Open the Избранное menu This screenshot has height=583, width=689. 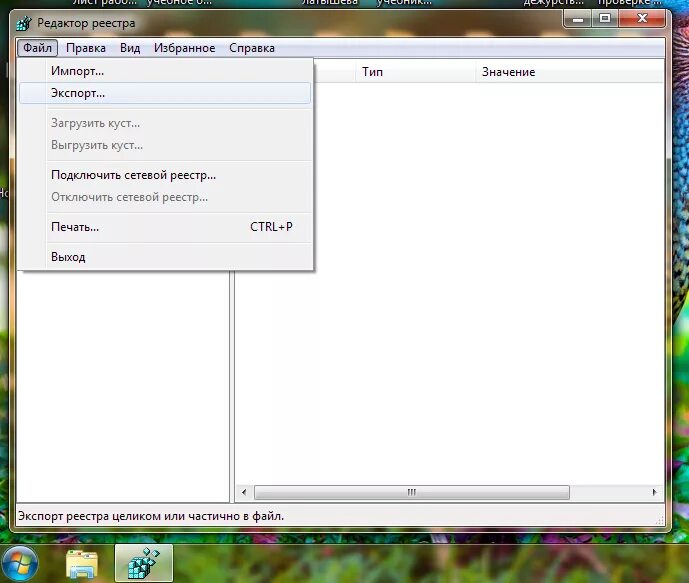185,47
